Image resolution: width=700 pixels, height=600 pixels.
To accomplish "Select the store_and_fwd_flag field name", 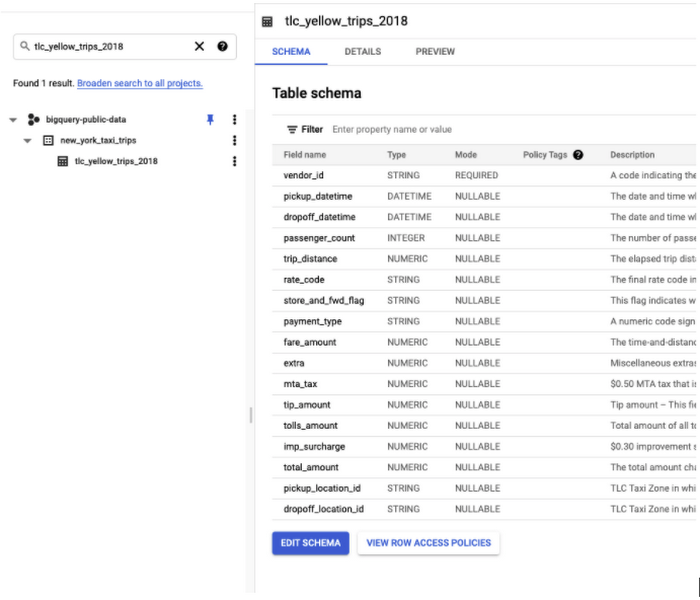I will (324, 300).
